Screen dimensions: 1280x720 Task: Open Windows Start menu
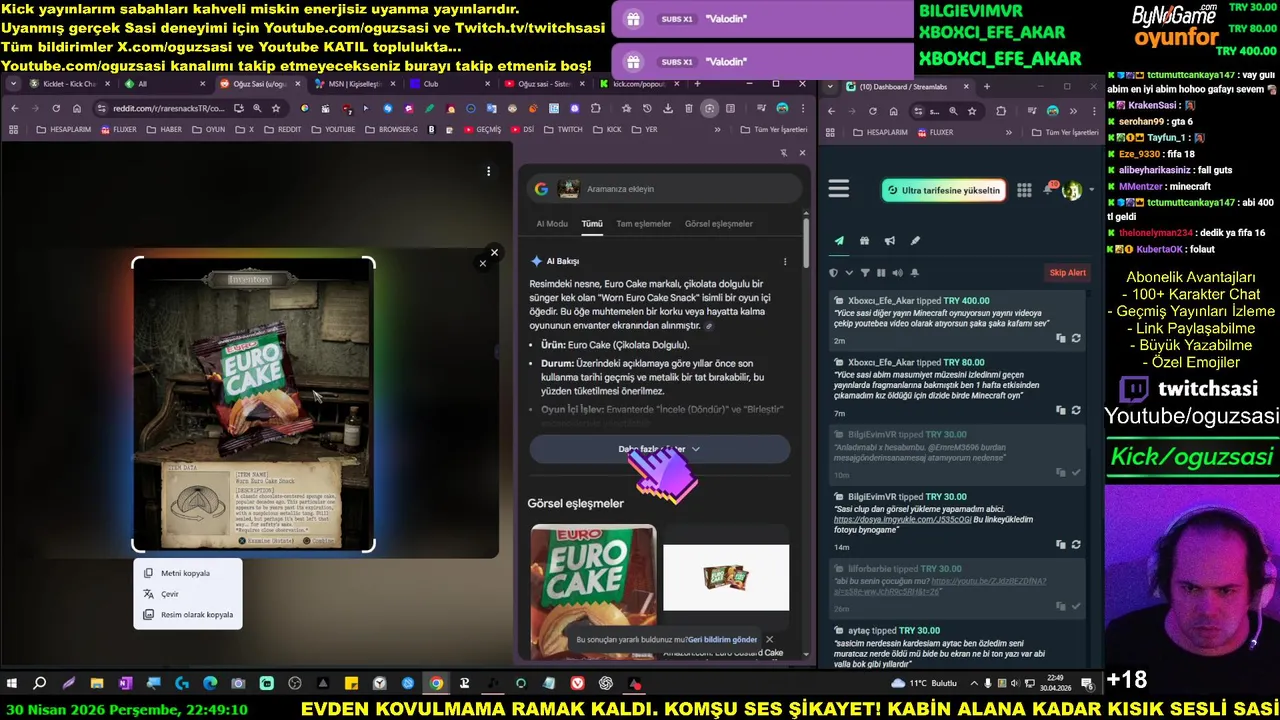pos(12,684)
